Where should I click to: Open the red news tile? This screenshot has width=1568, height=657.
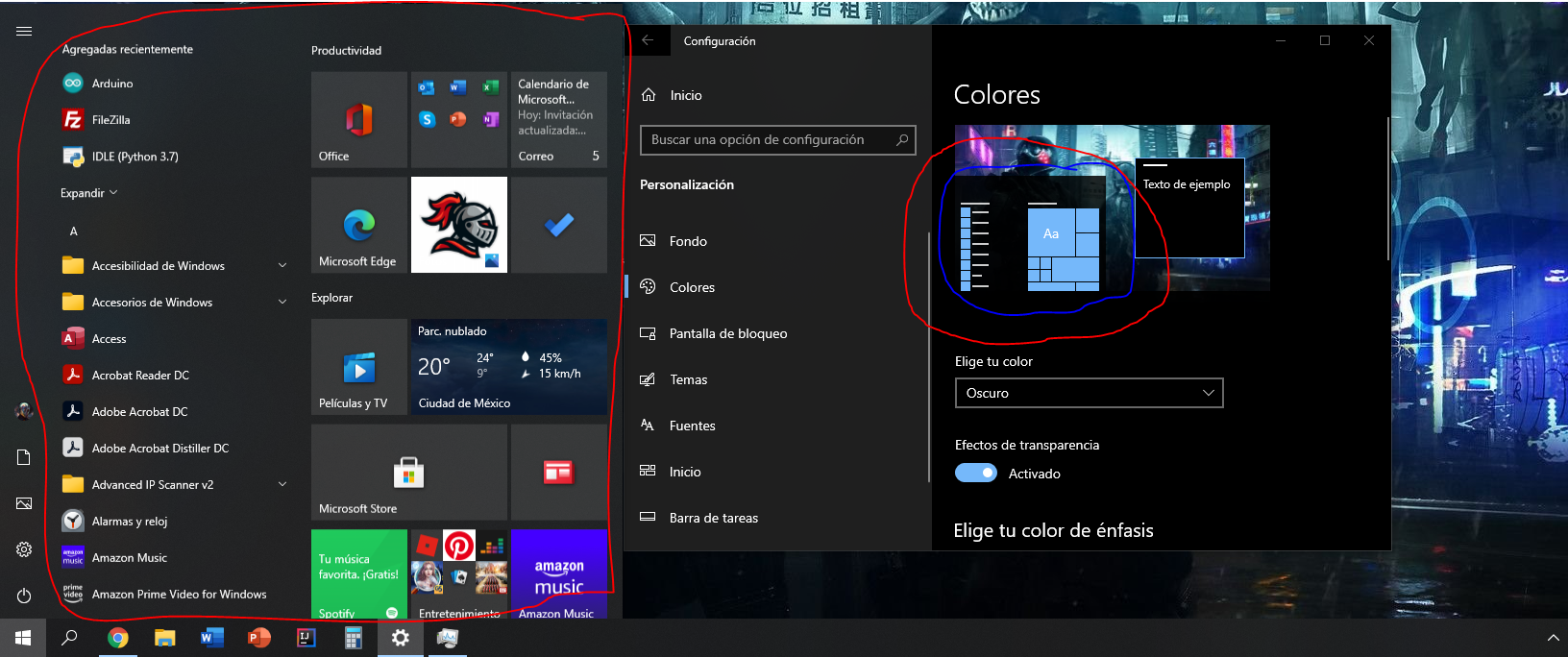pyautogui.click(x=559, y=473)
